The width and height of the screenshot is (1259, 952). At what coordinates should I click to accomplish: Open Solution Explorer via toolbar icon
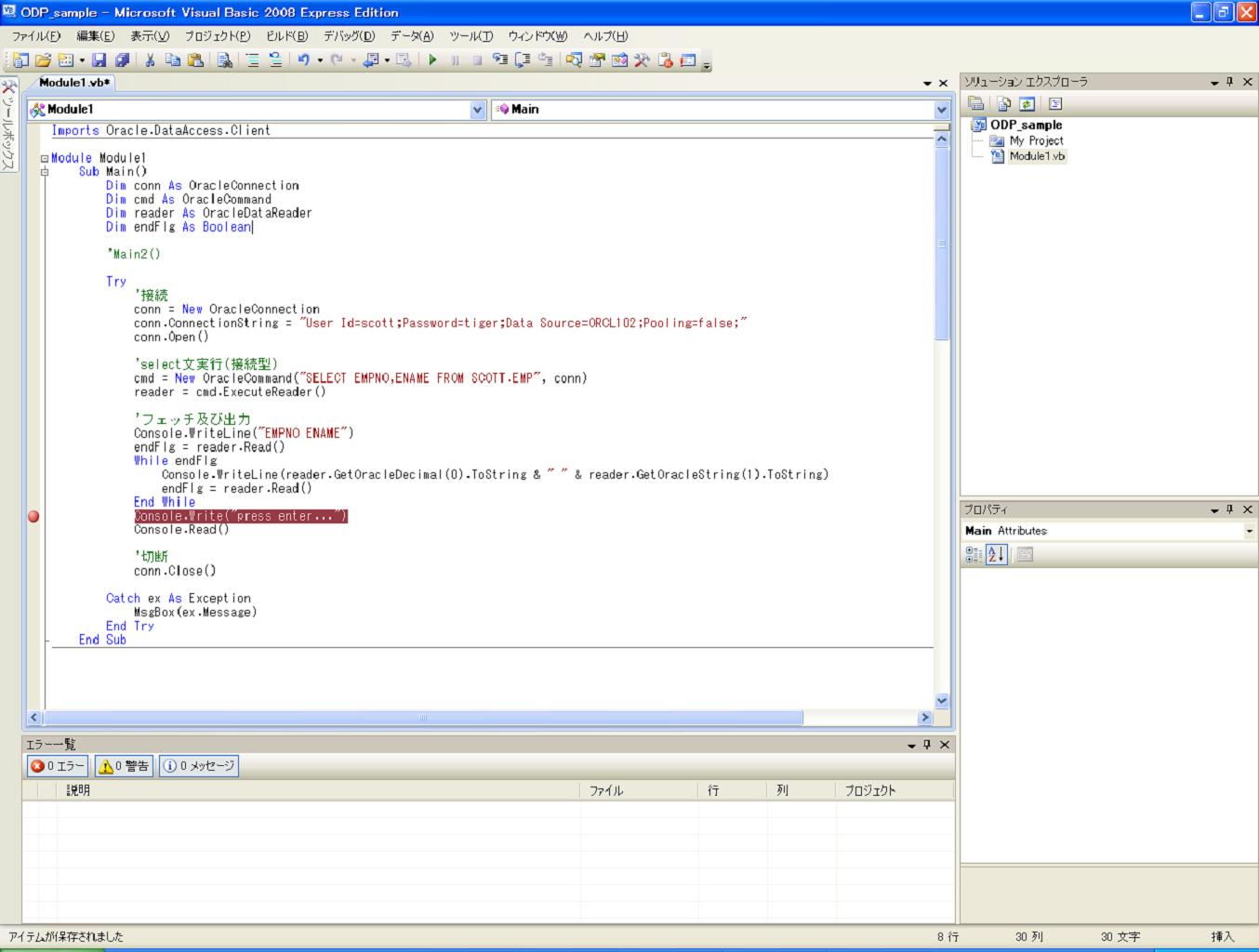(x=574, y=60)
